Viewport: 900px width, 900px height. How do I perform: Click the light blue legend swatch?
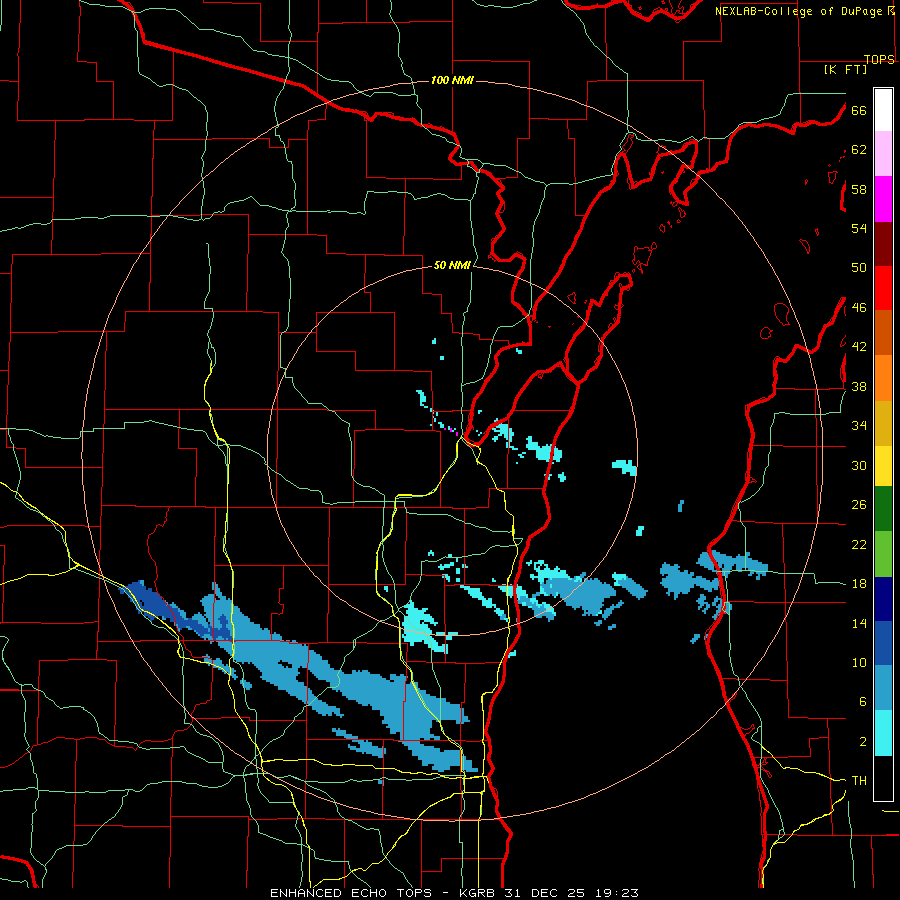click(x=883, y=687)
